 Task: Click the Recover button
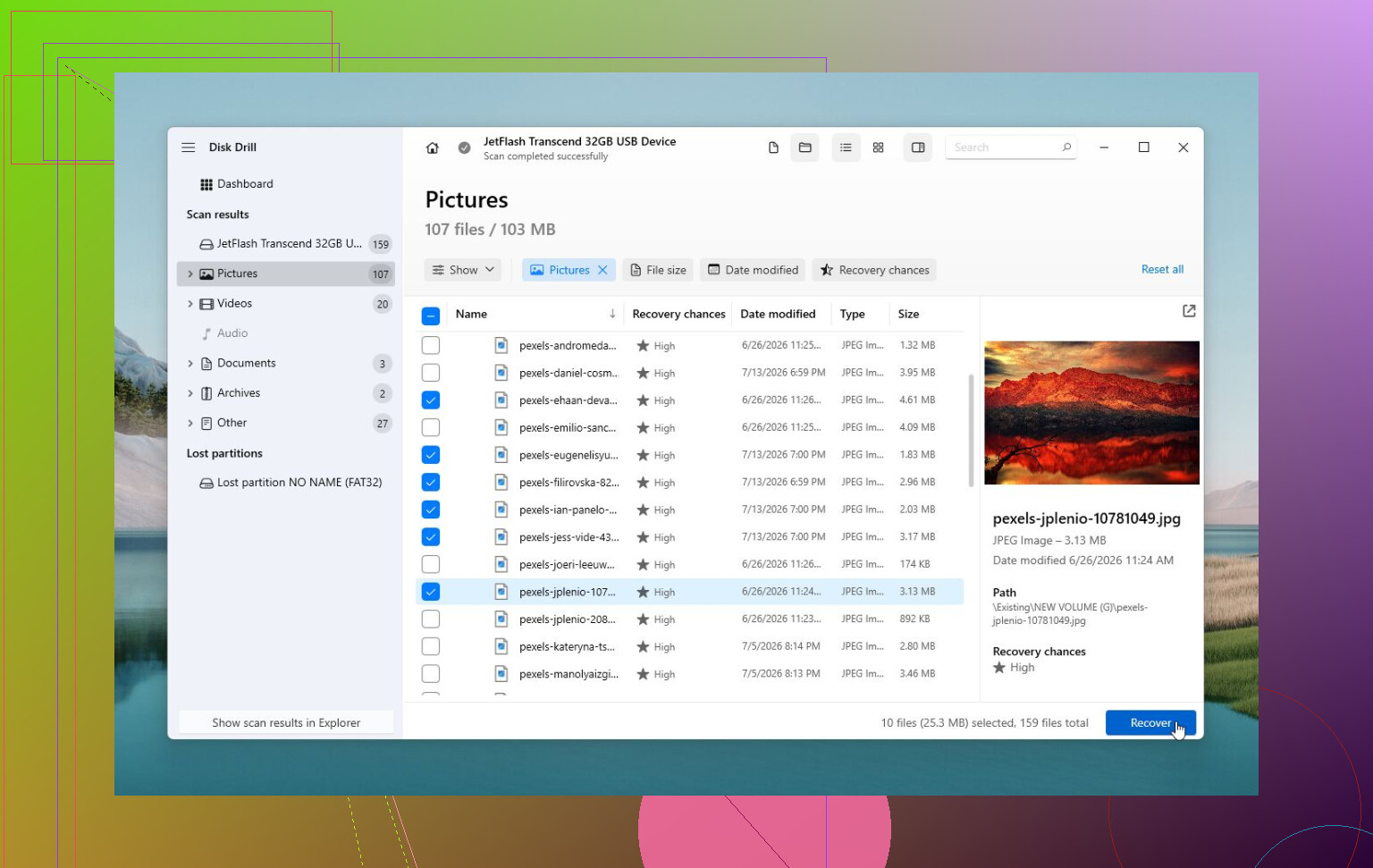(1150, 722)
